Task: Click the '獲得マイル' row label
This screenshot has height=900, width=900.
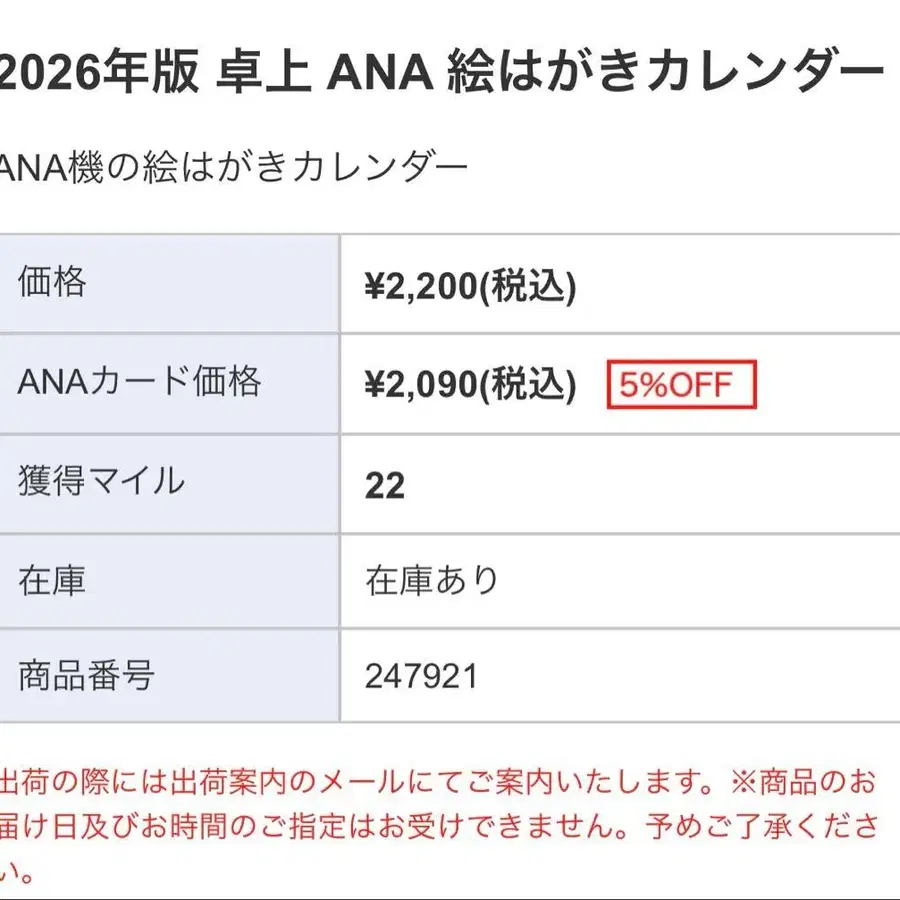Action: click(x=101, y=481)
